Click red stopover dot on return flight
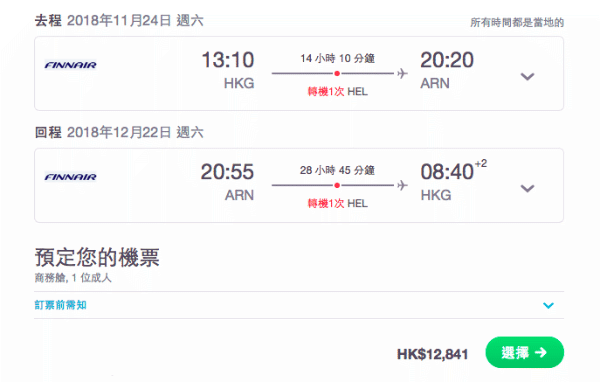600x382 pixels. (x=337, y=186)
